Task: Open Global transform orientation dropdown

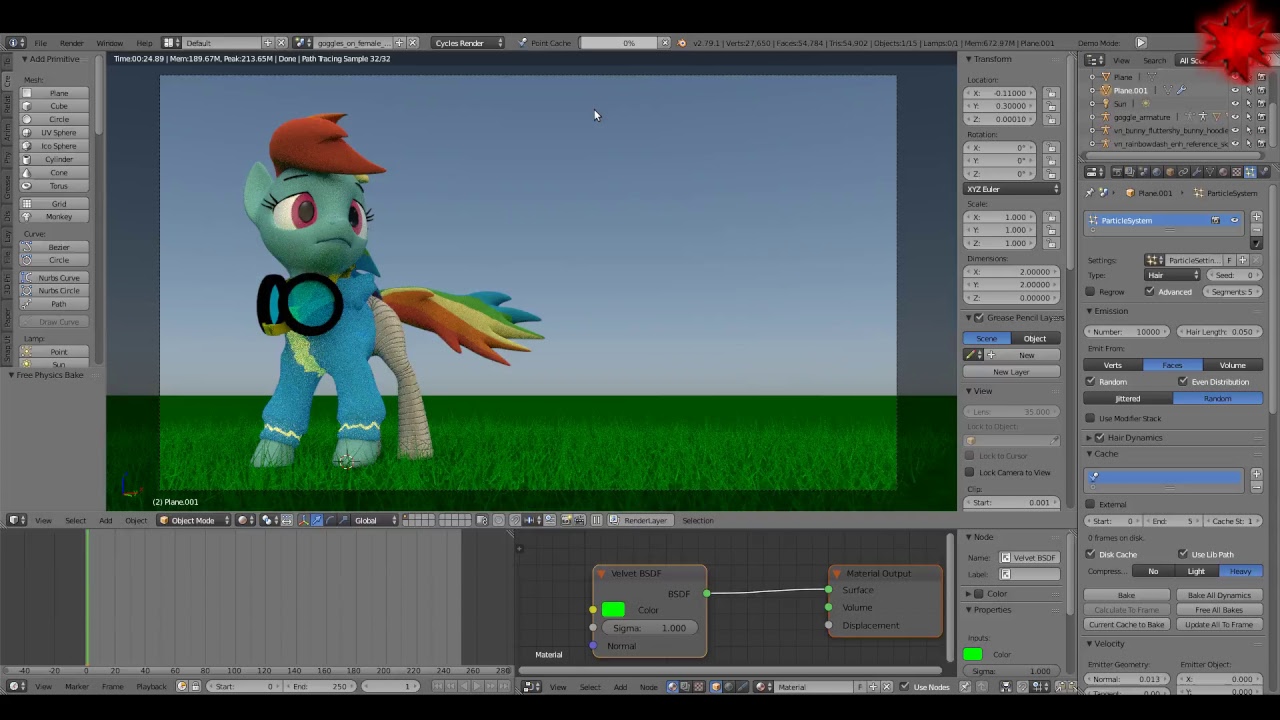Action: (375, 520)
